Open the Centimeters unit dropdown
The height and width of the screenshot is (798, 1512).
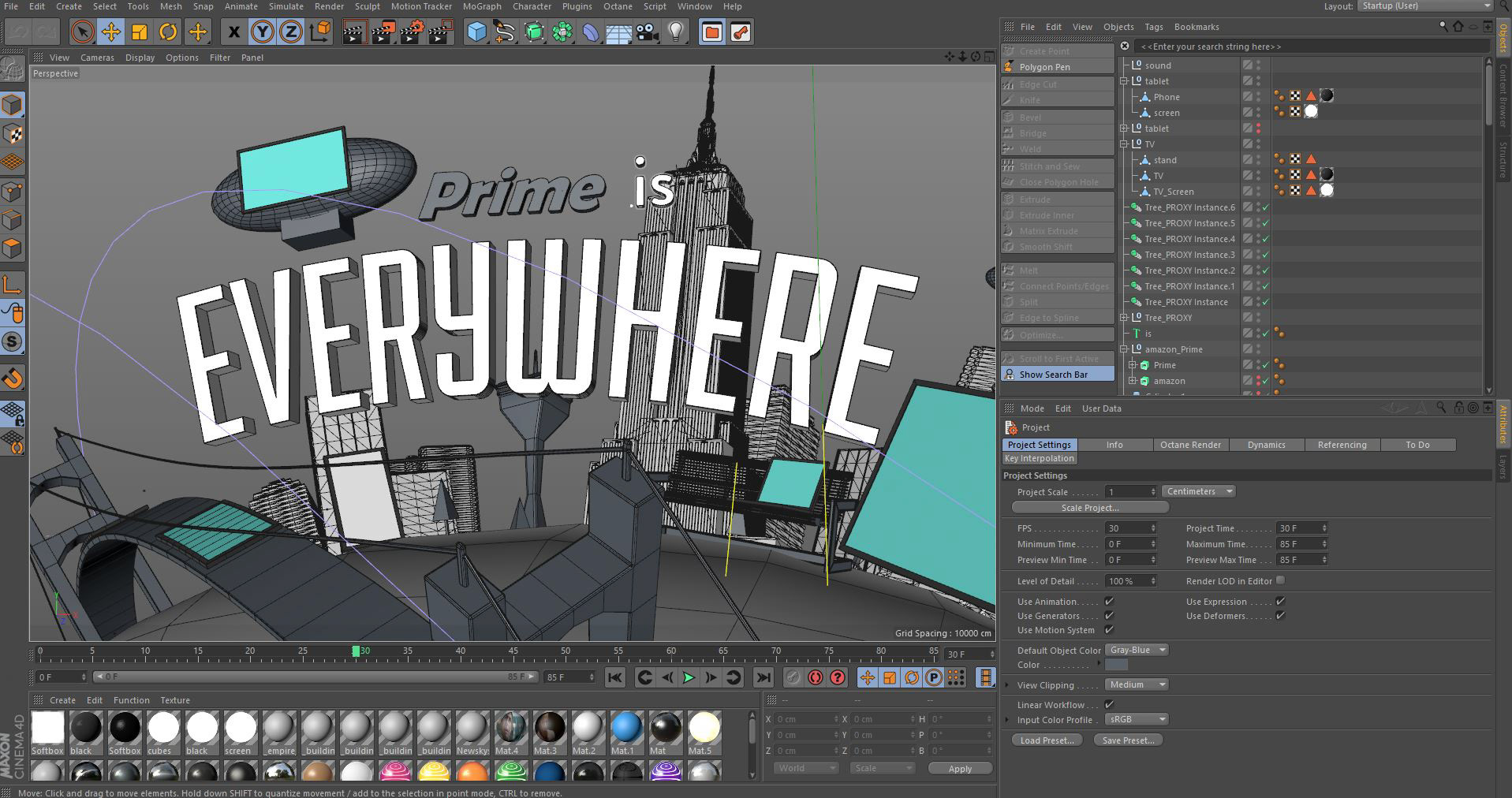pyautogui.click(x=1198, y=491)
